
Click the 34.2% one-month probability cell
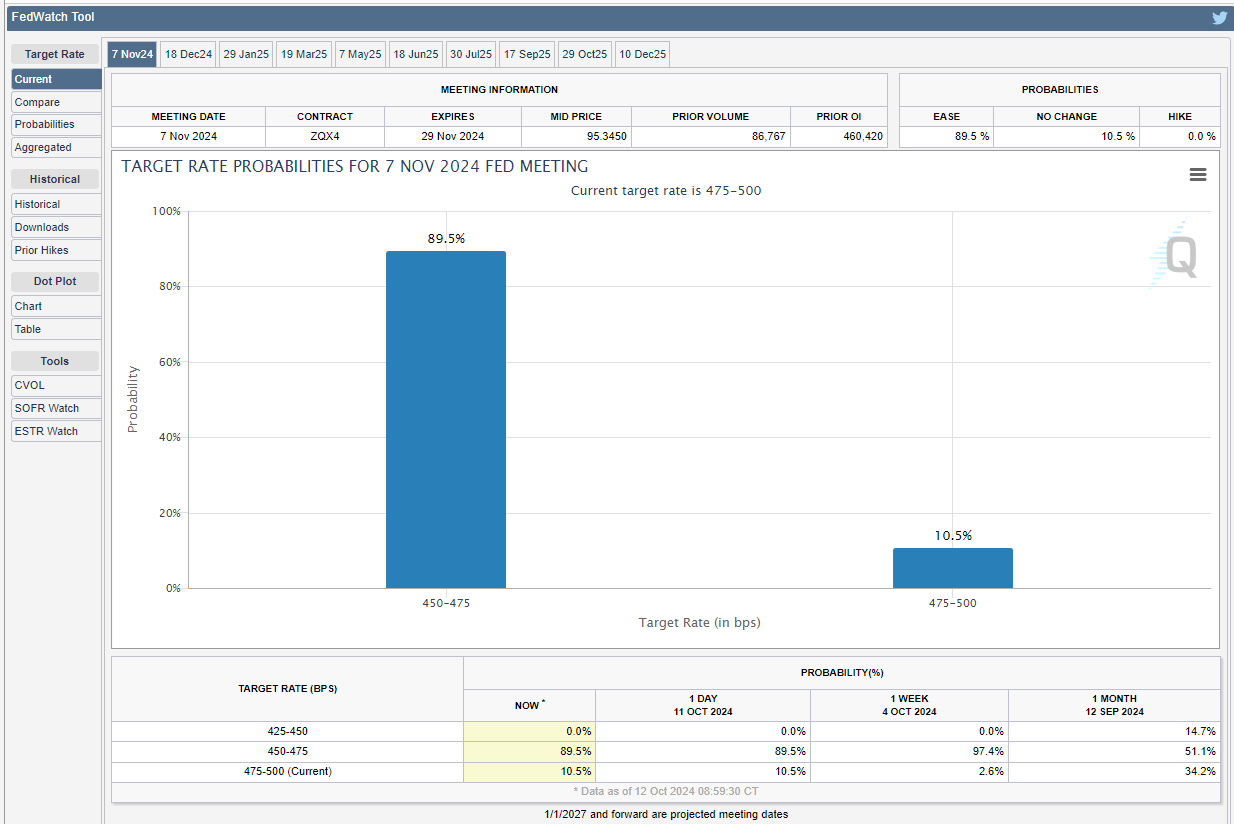pyautogui.click(x=1114, y=771)
